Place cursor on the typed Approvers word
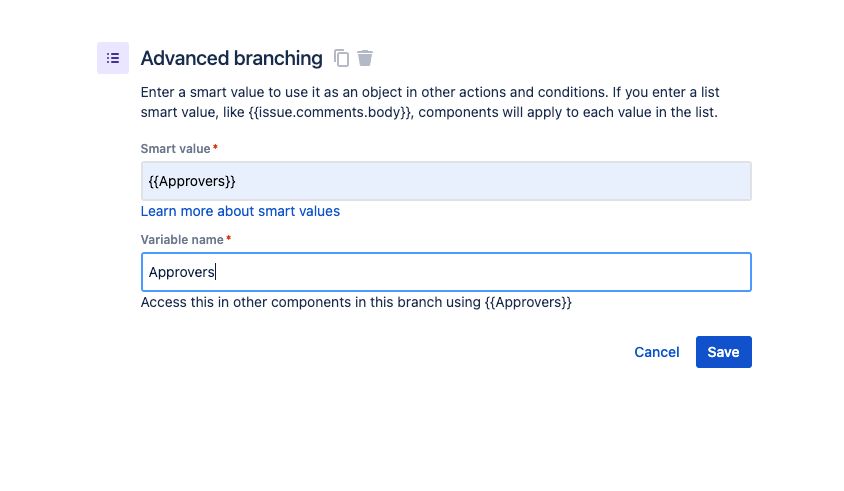The width and height of the screenshot is (844, 491). 182,272
